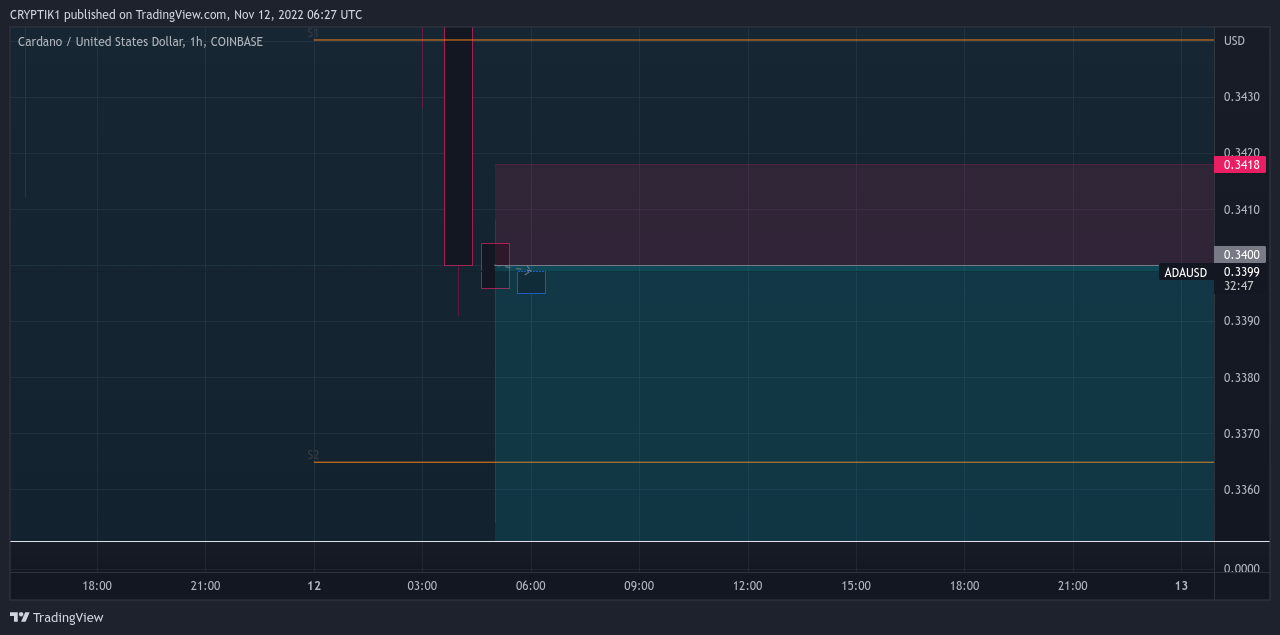Screen dimensions: 1280x635
Task: Click the first 18:00 time axis label
Action: [x=97, y=586]
